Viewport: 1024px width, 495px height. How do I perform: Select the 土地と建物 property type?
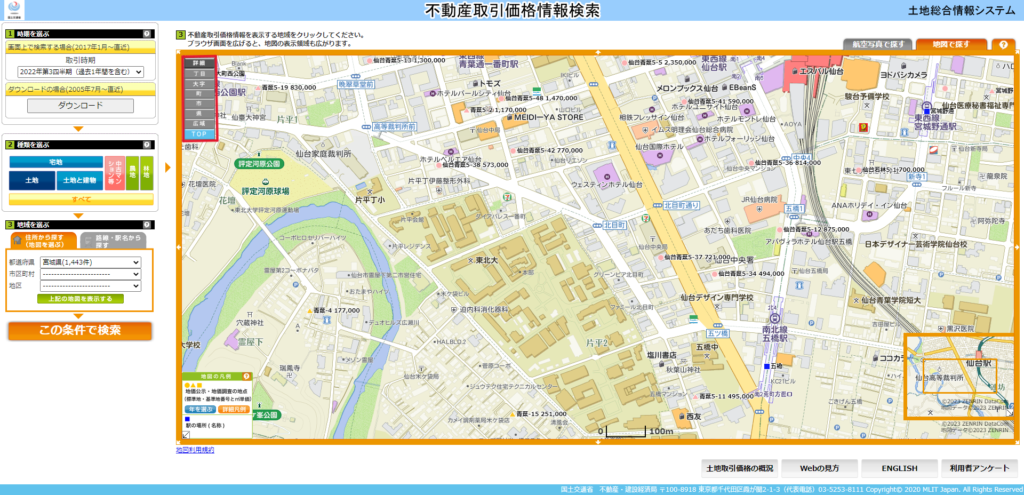(x=80, y=180)
